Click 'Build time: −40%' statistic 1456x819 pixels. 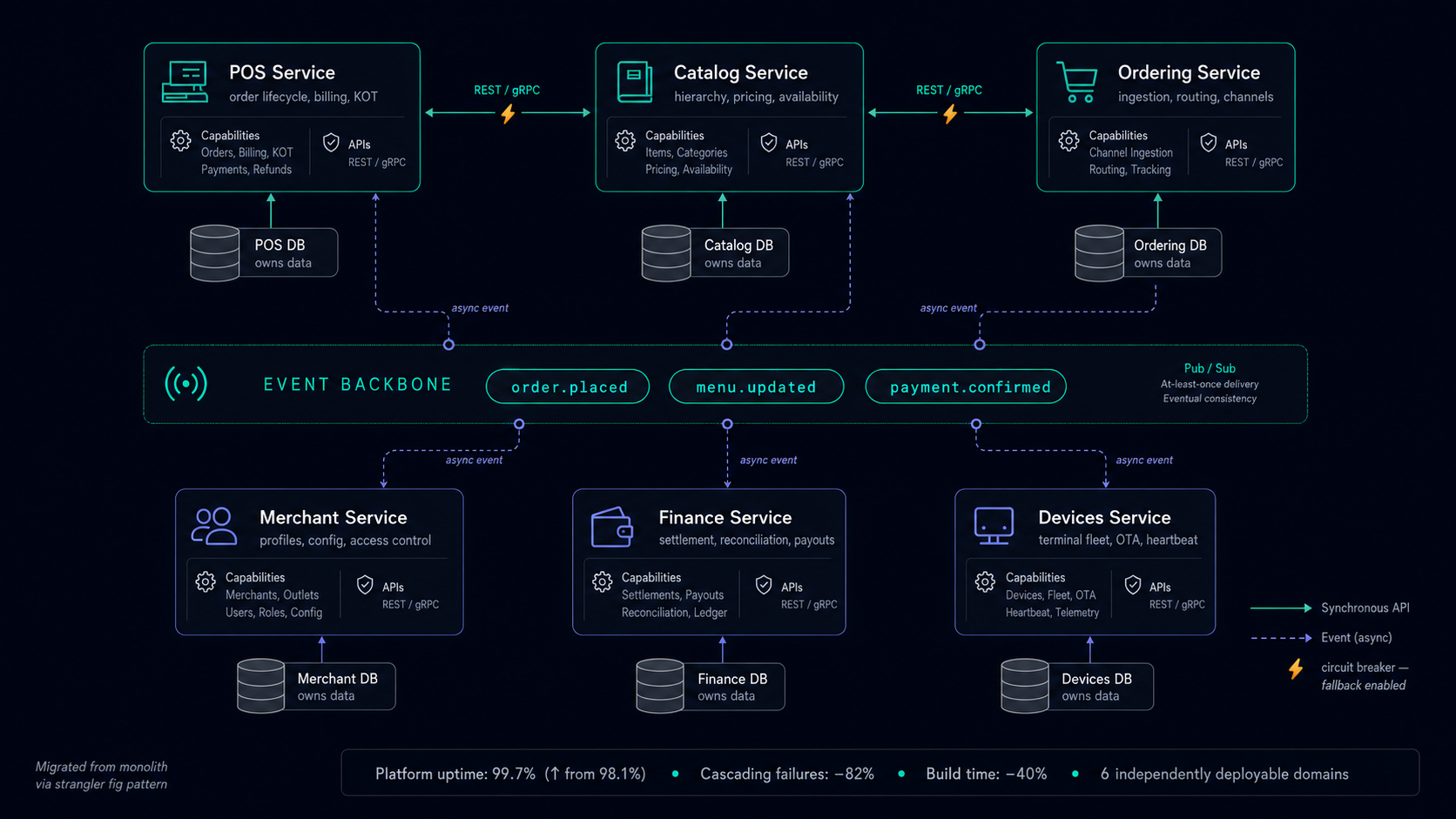tap(987, 774)
